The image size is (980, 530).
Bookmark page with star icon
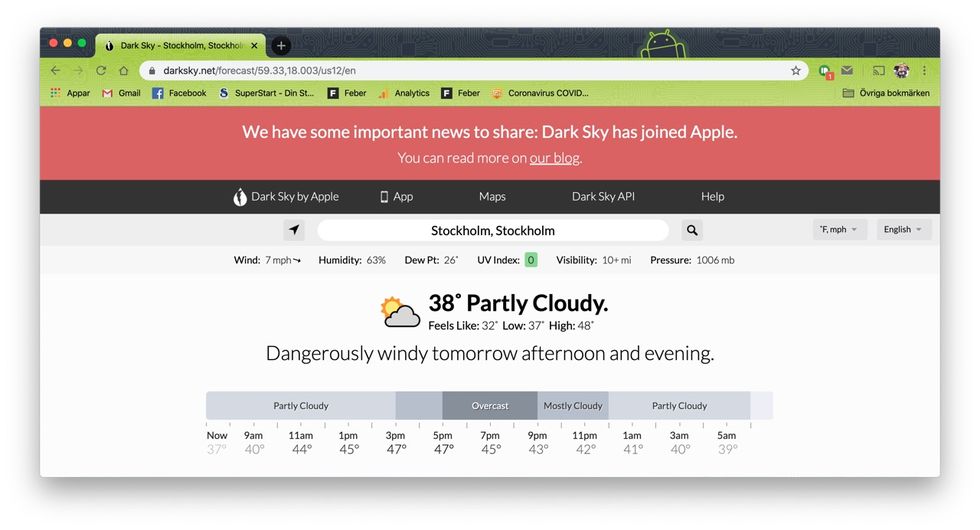[796, 71]
